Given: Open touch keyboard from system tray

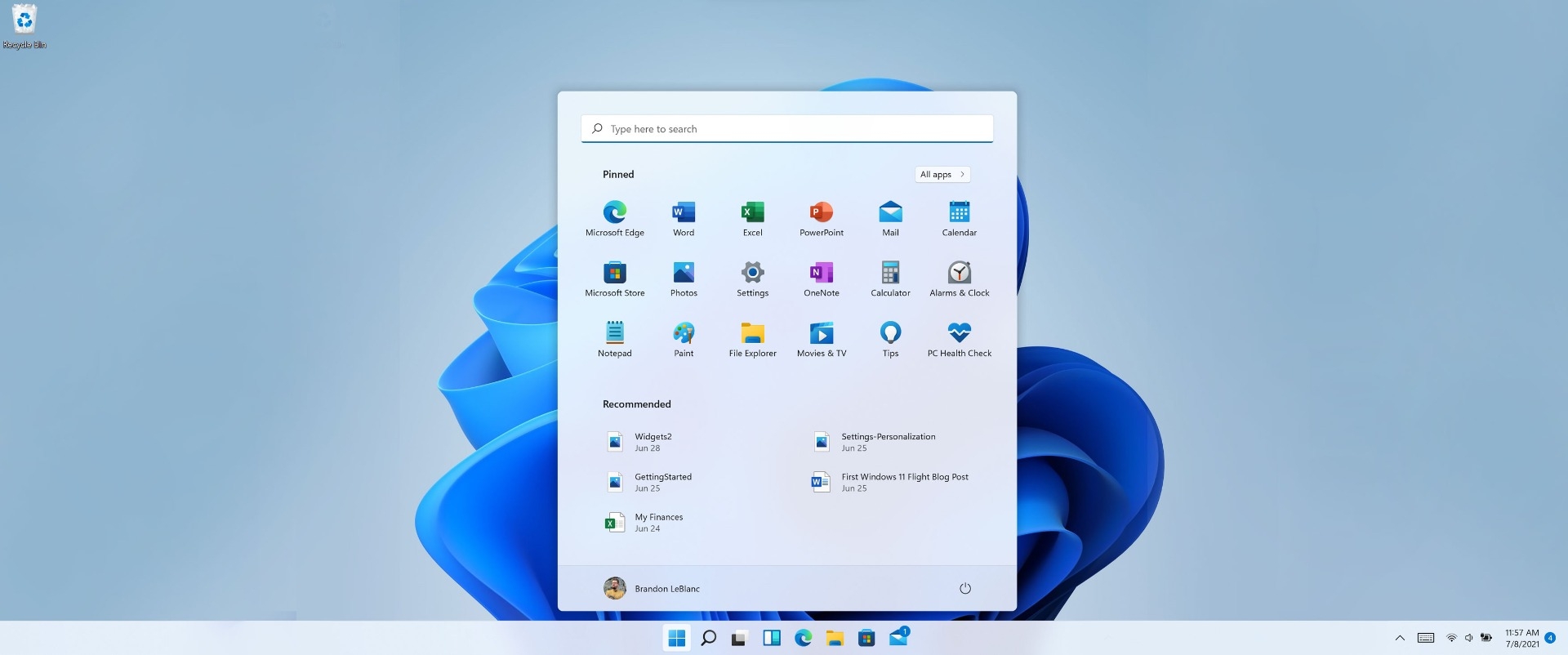Looking at the screenshot, I should point(1426,638).
